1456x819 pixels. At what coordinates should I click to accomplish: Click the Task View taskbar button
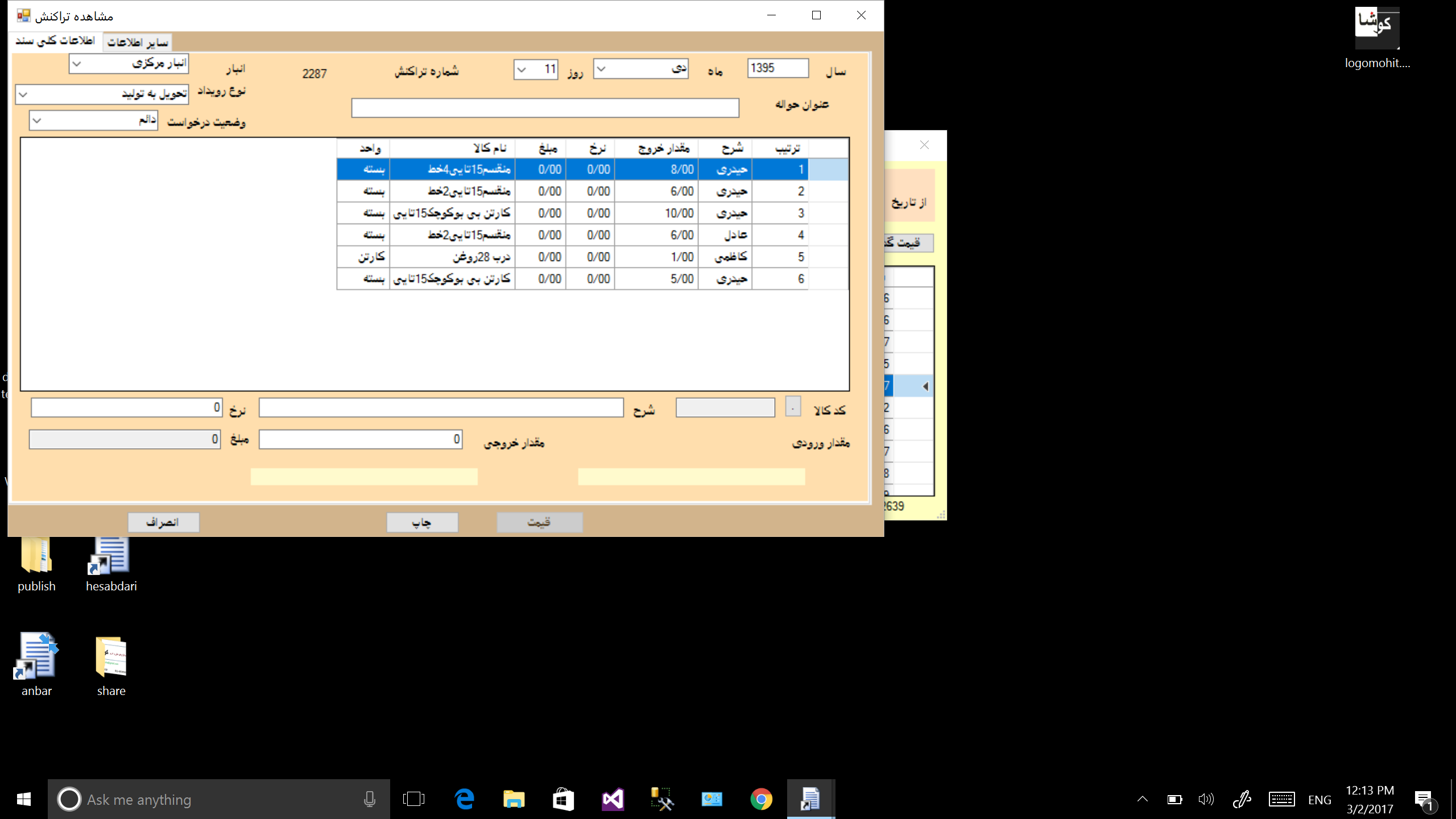click(x=413, y=799)
